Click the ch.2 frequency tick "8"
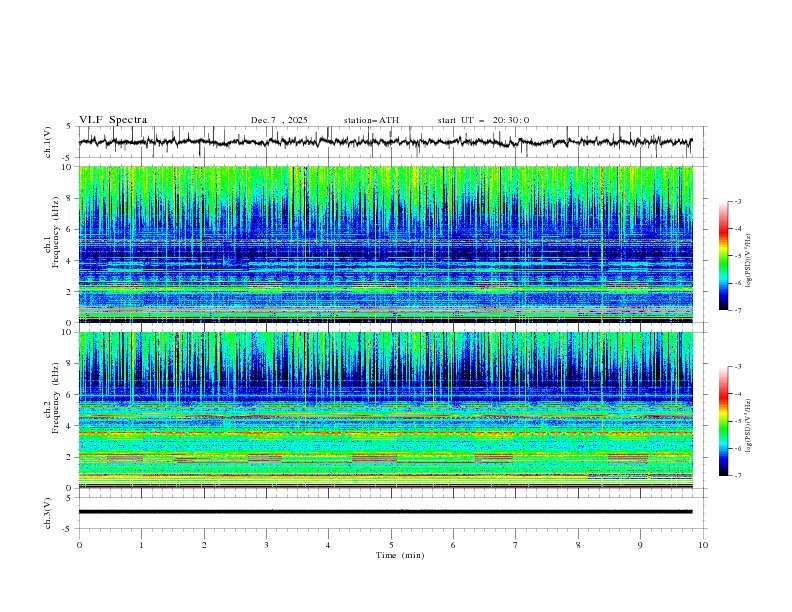792x612 pixels. point(71,364)
